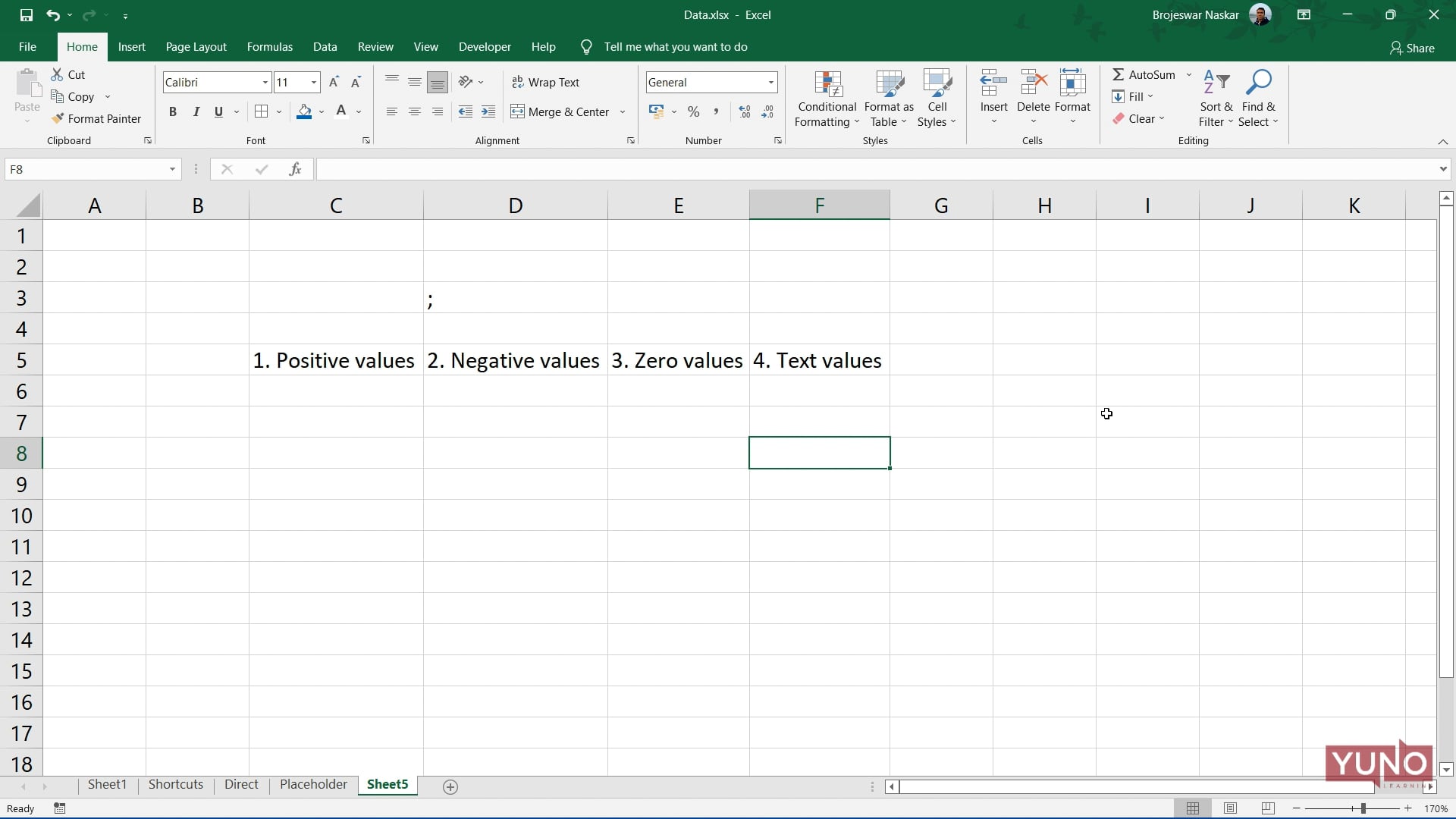Click the Merge & Center button
Image resolution: width=1456 pixels, height=819 pixels.
[560, 111]
